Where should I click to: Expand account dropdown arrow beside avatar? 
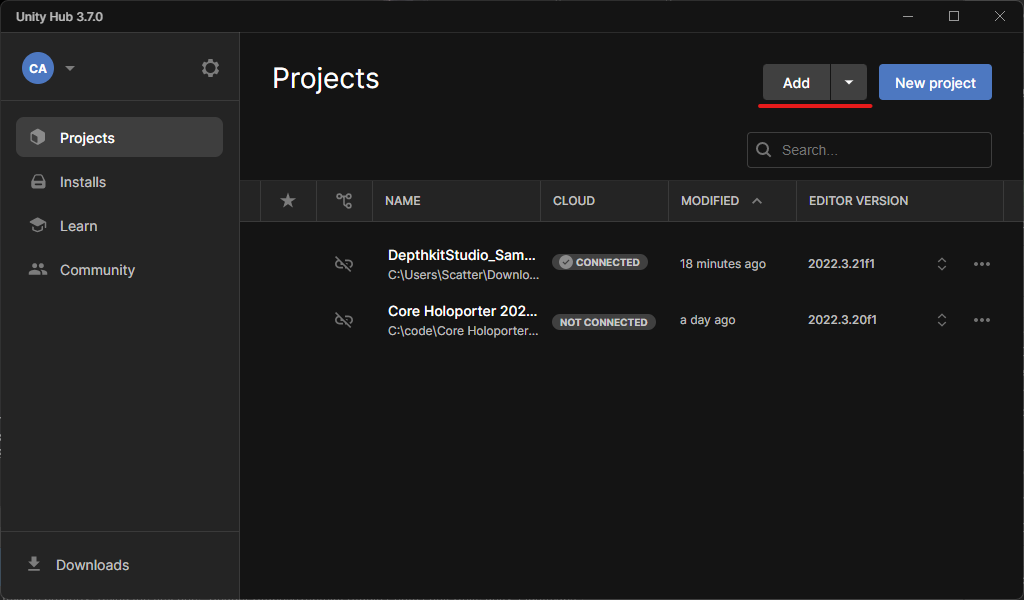point(70,69)
